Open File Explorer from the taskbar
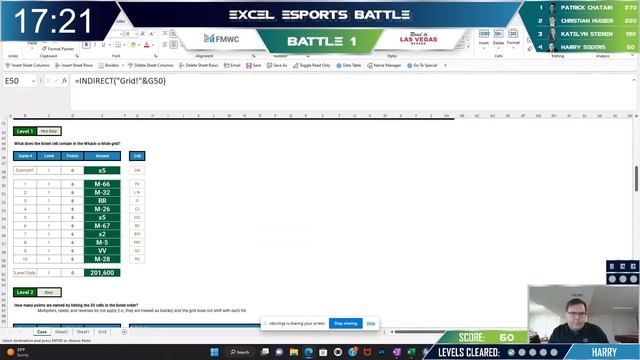640x360 pixels. point(293,352)
